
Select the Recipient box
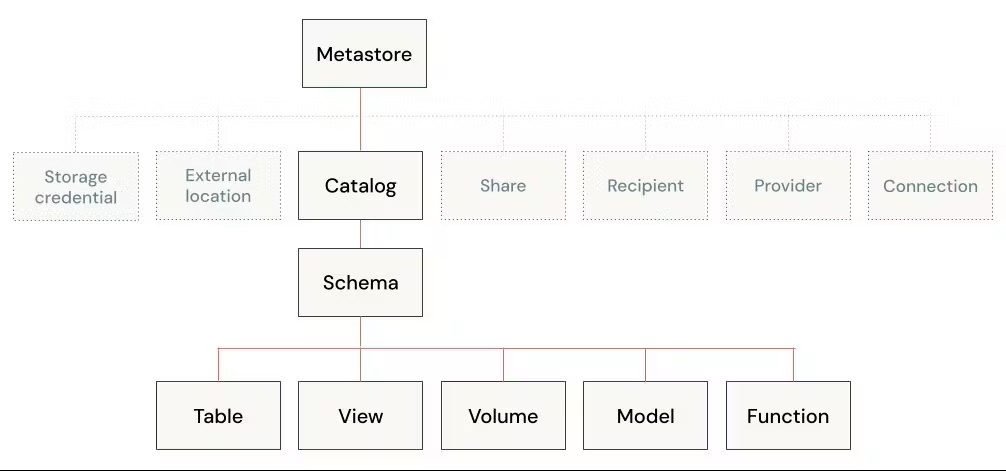[646, 186]
